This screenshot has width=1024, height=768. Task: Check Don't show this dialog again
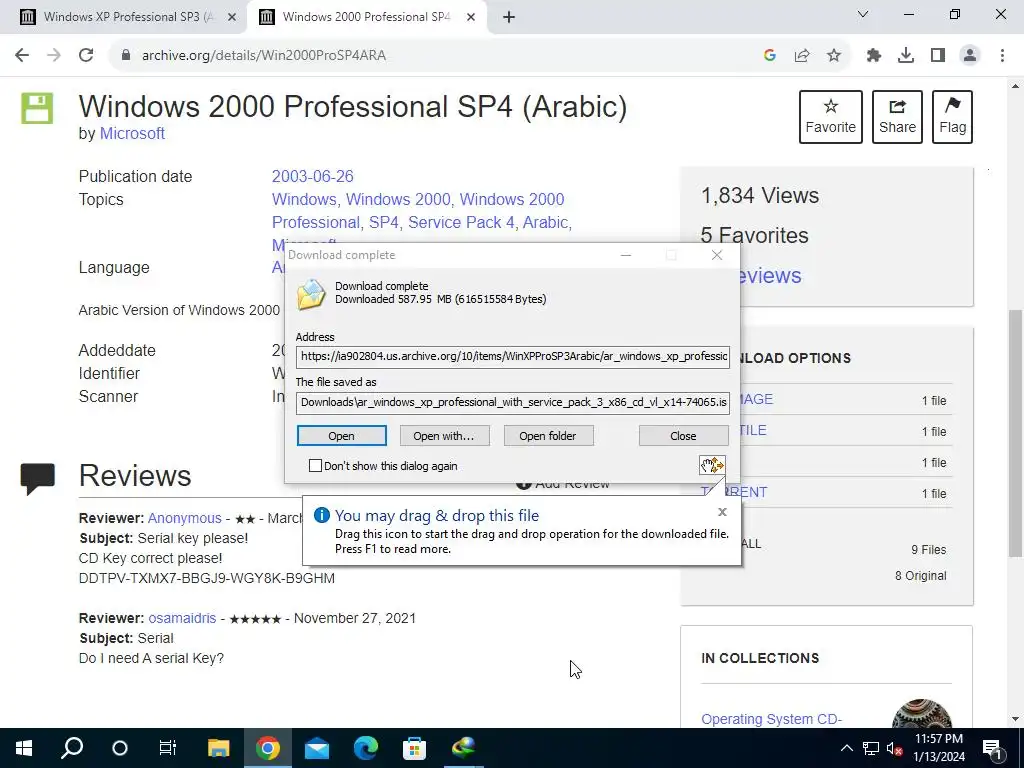[x=315, y=466]
